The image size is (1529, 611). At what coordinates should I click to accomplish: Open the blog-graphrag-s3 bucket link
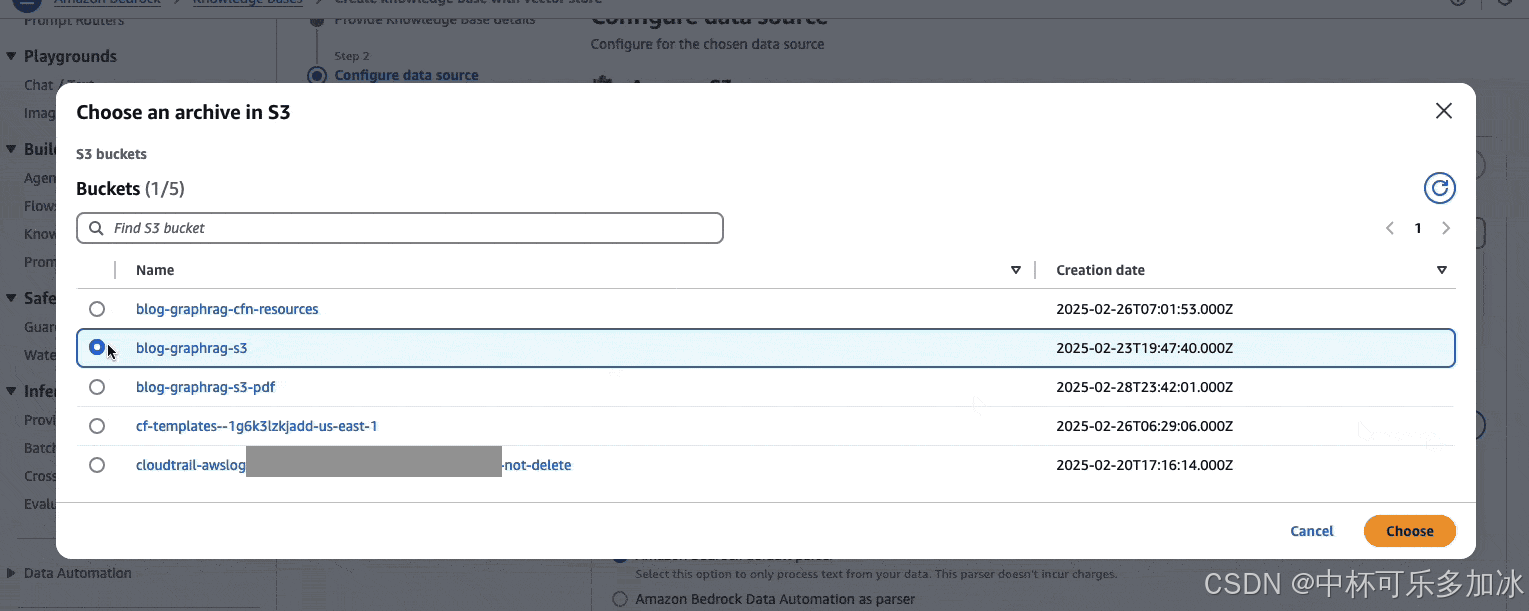[191, 348]
